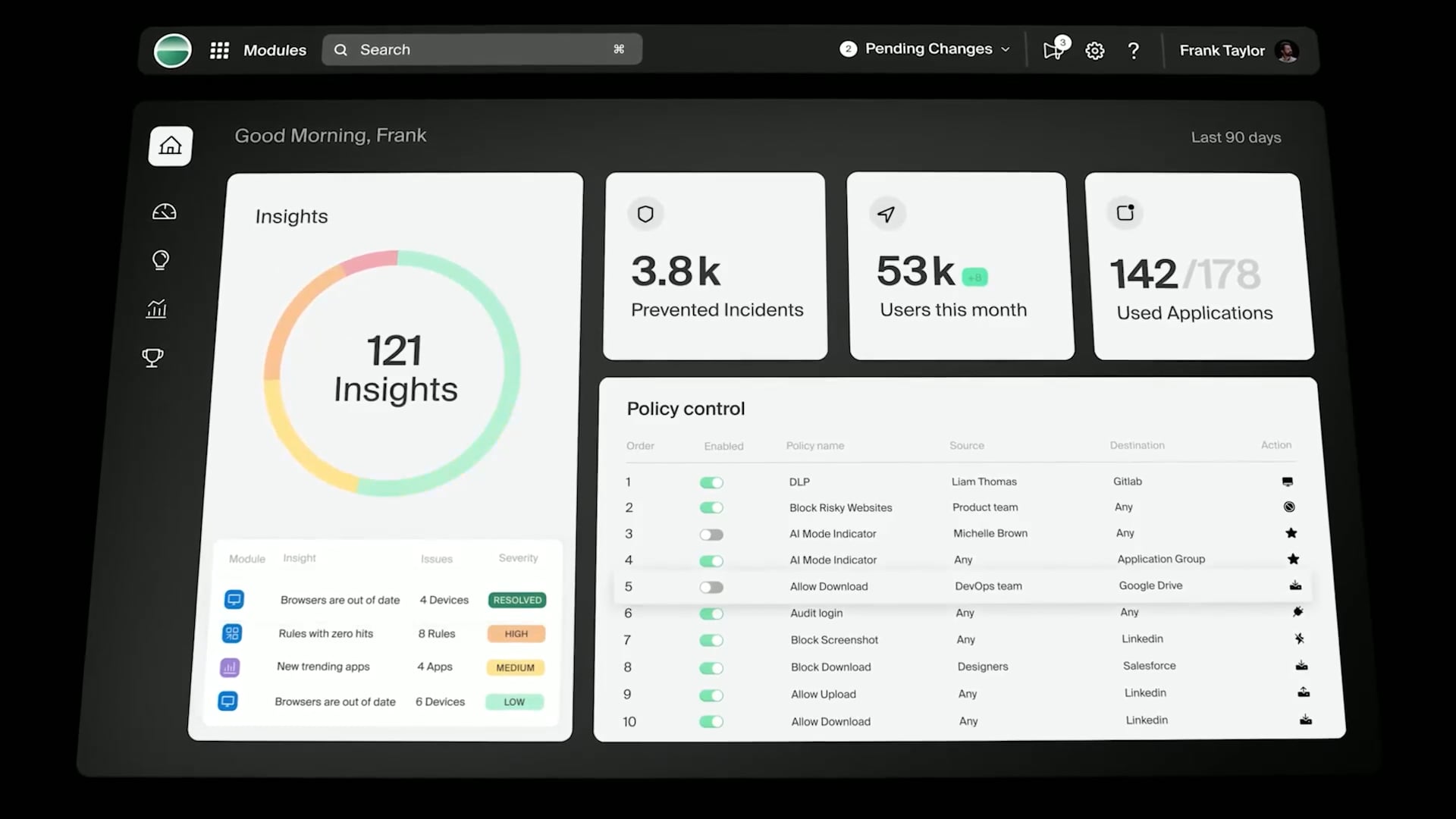Screen dimensions: 1456x819
Task: Open the Last 90 days range selector
Action: point(1235,137)
